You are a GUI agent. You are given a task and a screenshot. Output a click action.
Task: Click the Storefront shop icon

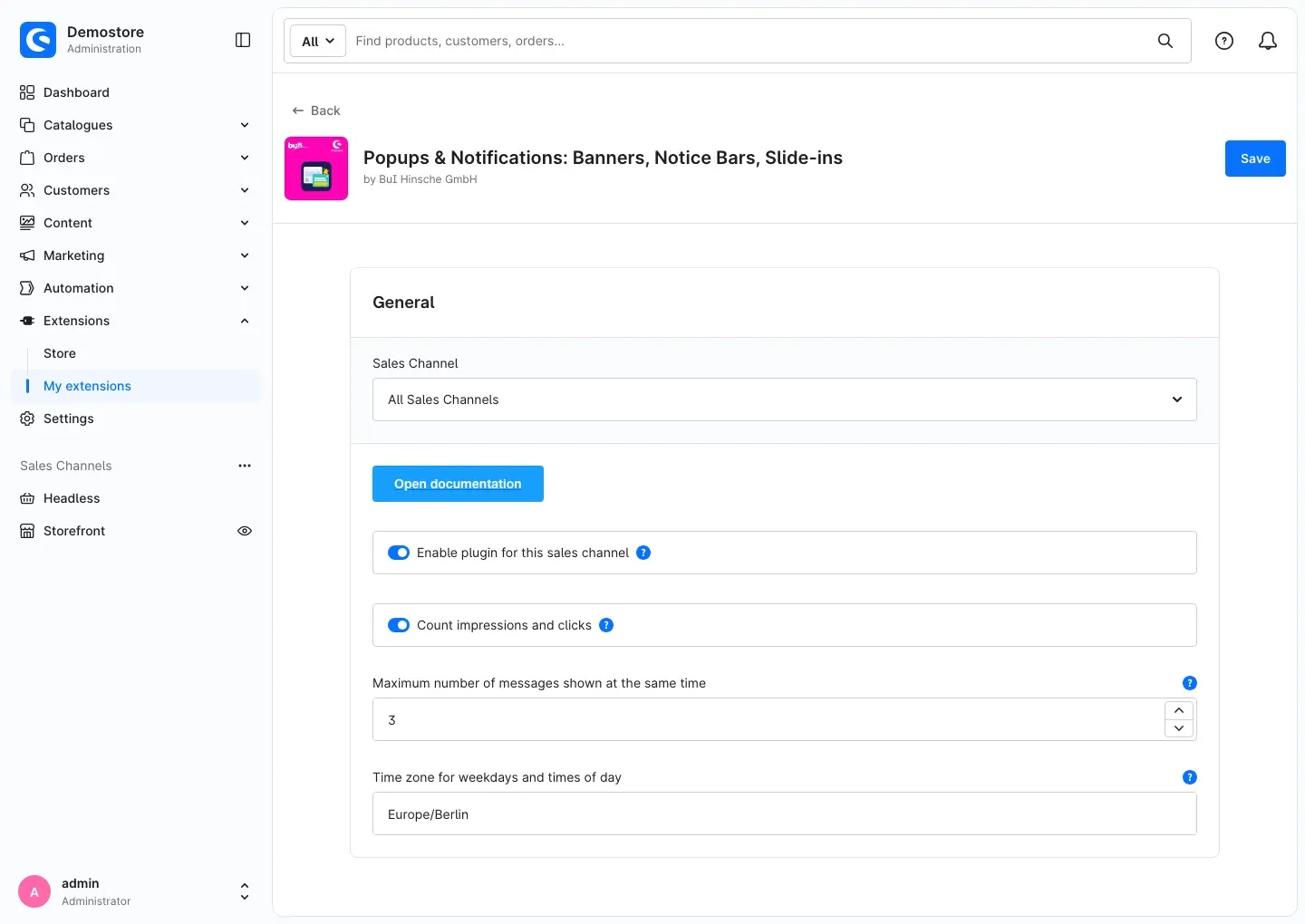pos(27,531)
